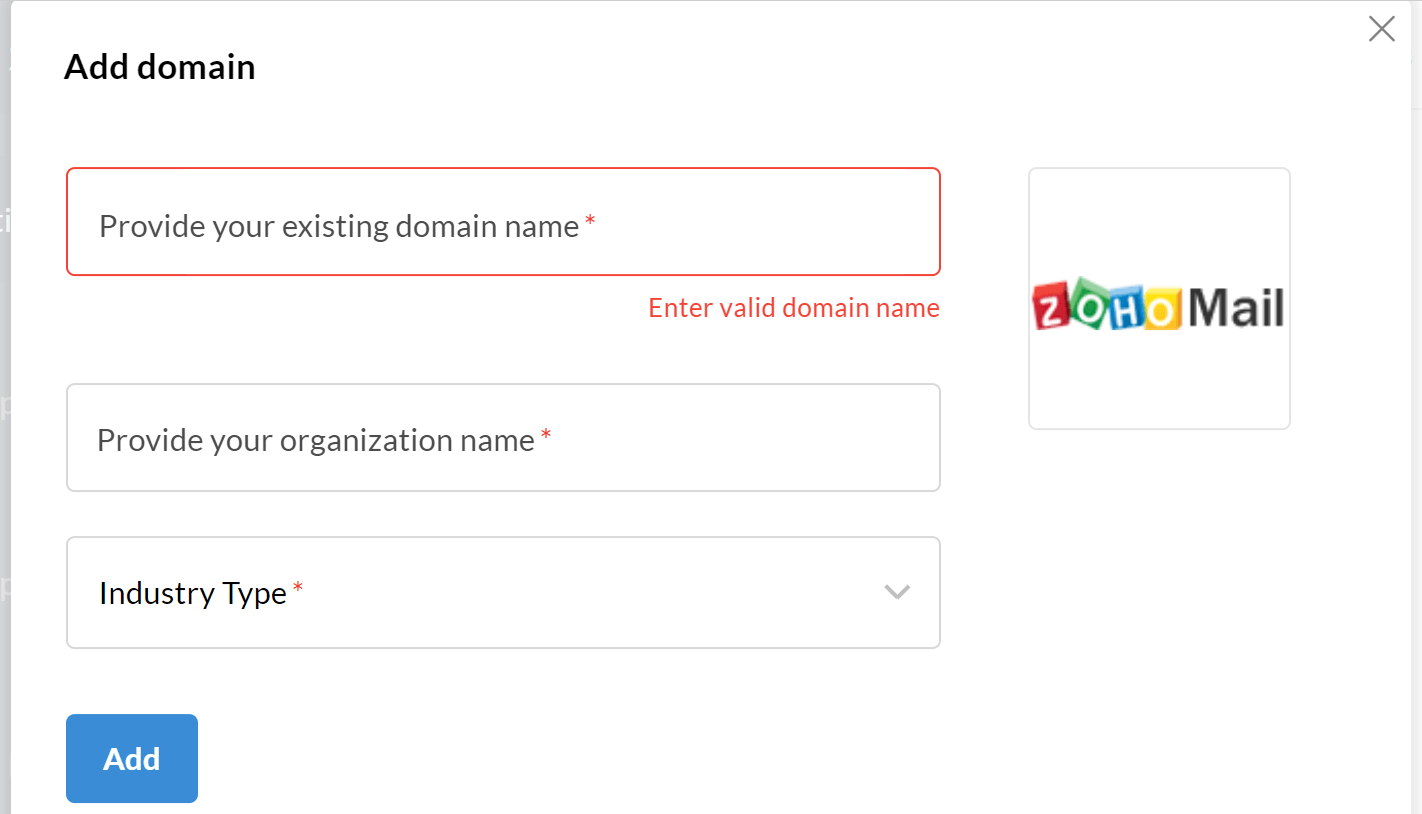Click the 'Enter valid domain name' error message

coord(793,307)
